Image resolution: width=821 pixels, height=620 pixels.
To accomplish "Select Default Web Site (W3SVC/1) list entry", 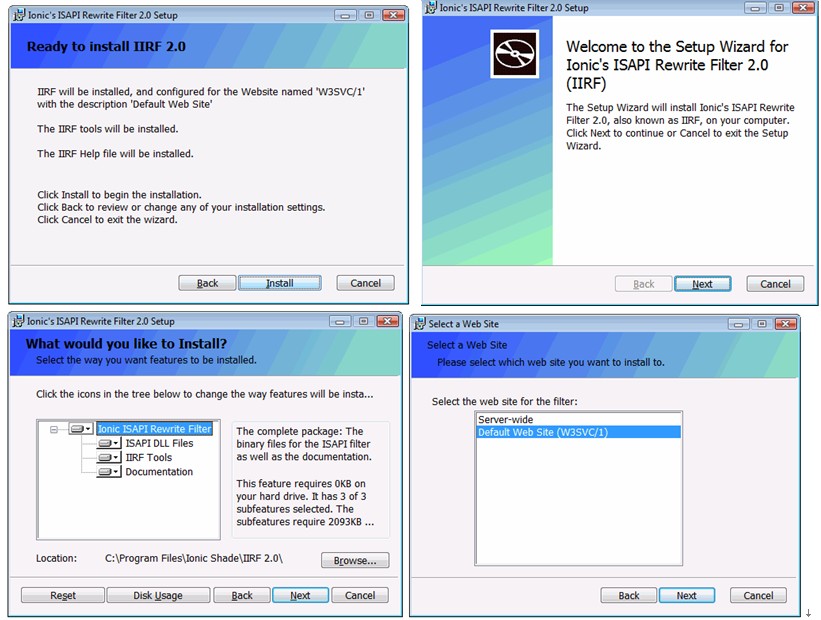I will (579, 432).
